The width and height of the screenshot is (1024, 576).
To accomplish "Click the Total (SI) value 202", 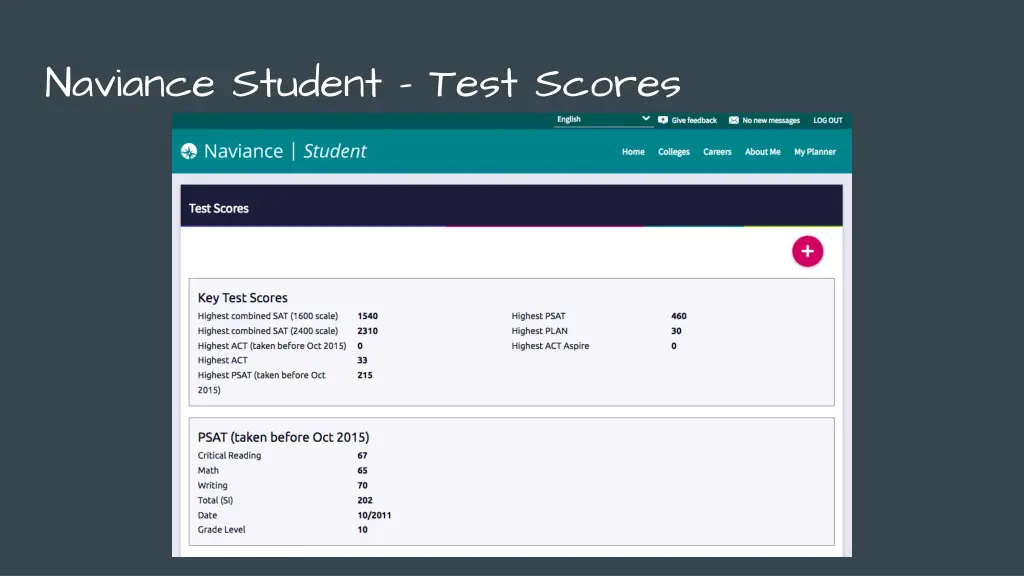I will (x=364, y=501).
